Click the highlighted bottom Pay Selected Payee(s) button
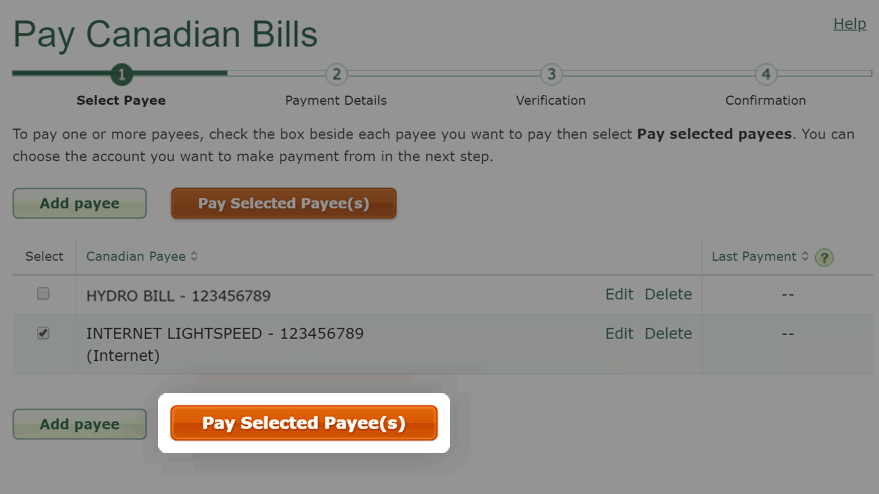The width and height of the screenshot is (879, 494). click(x=304, y=423)
